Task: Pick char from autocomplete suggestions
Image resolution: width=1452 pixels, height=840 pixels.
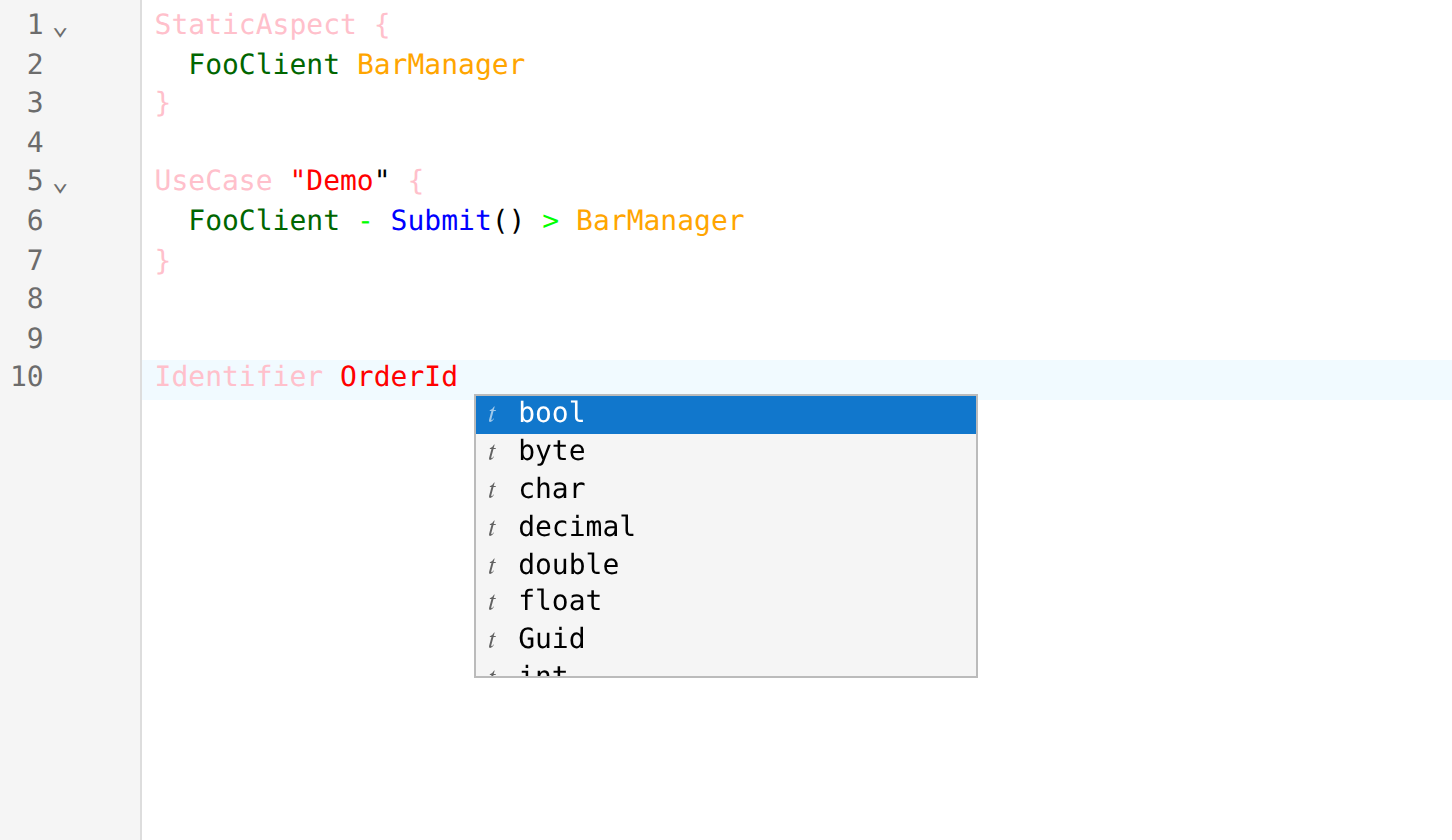Action: pyautogui.click(x=726, y=490)
